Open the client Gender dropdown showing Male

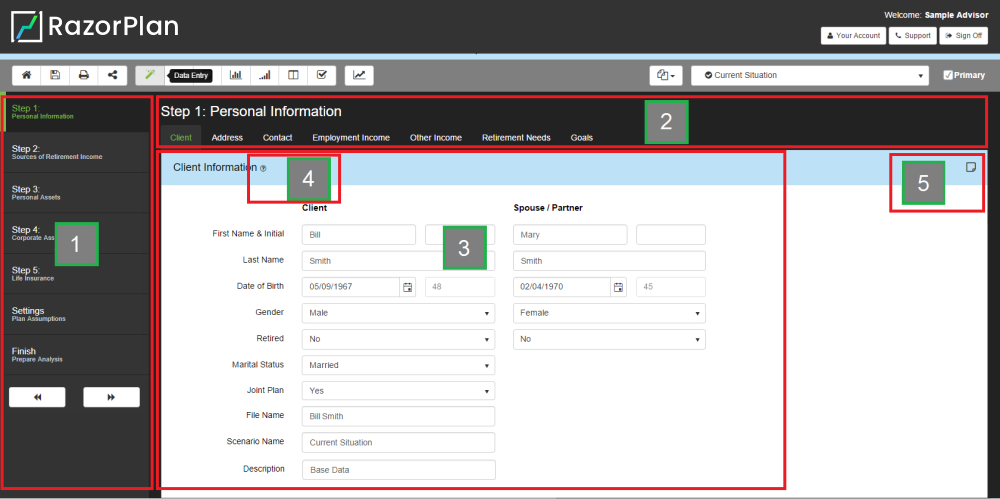398,313
